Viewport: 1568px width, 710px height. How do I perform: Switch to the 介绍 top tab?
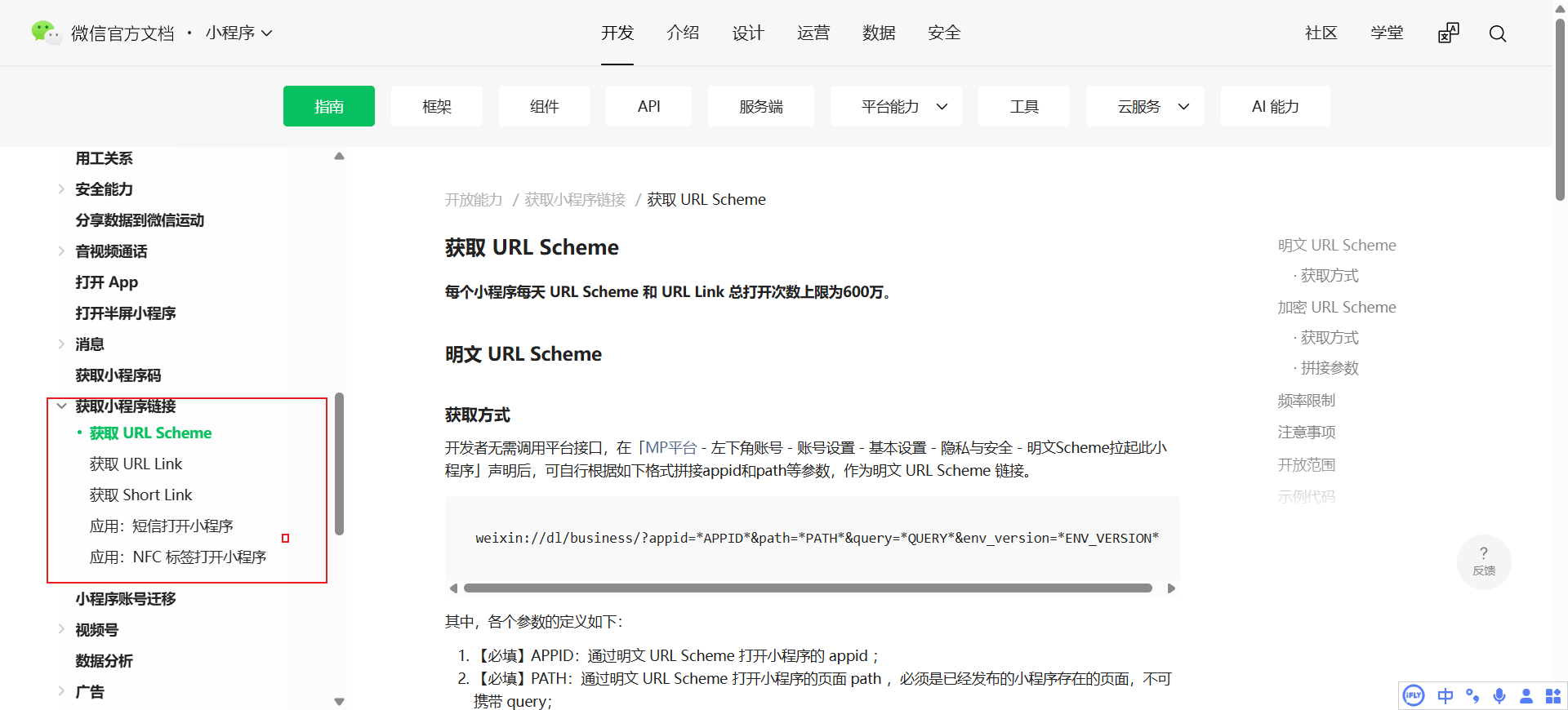click(x=683, y=33)
